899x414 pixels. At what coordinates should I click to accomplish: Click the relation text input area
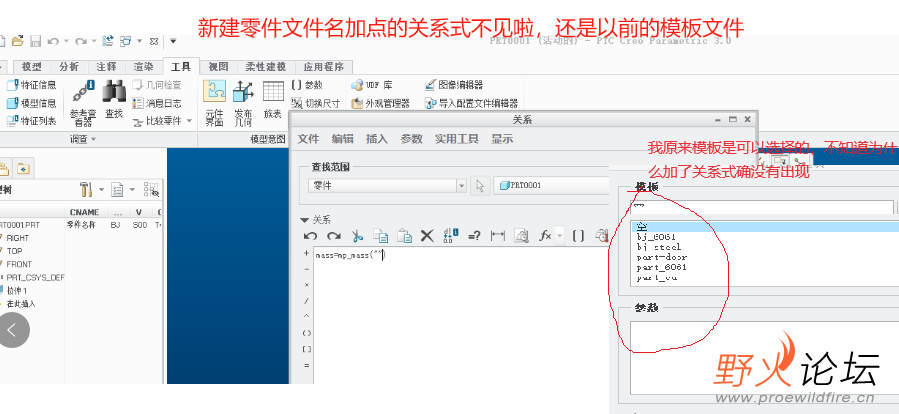click(x=462, y=314)
